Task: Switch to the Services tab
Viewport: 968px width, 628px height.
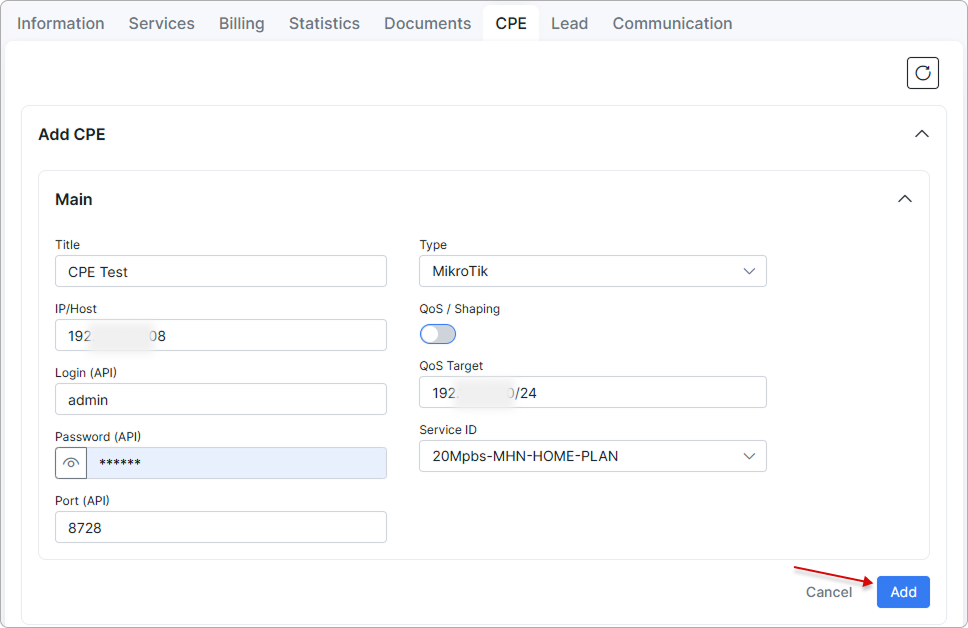Action: click(x=161, y=23)
